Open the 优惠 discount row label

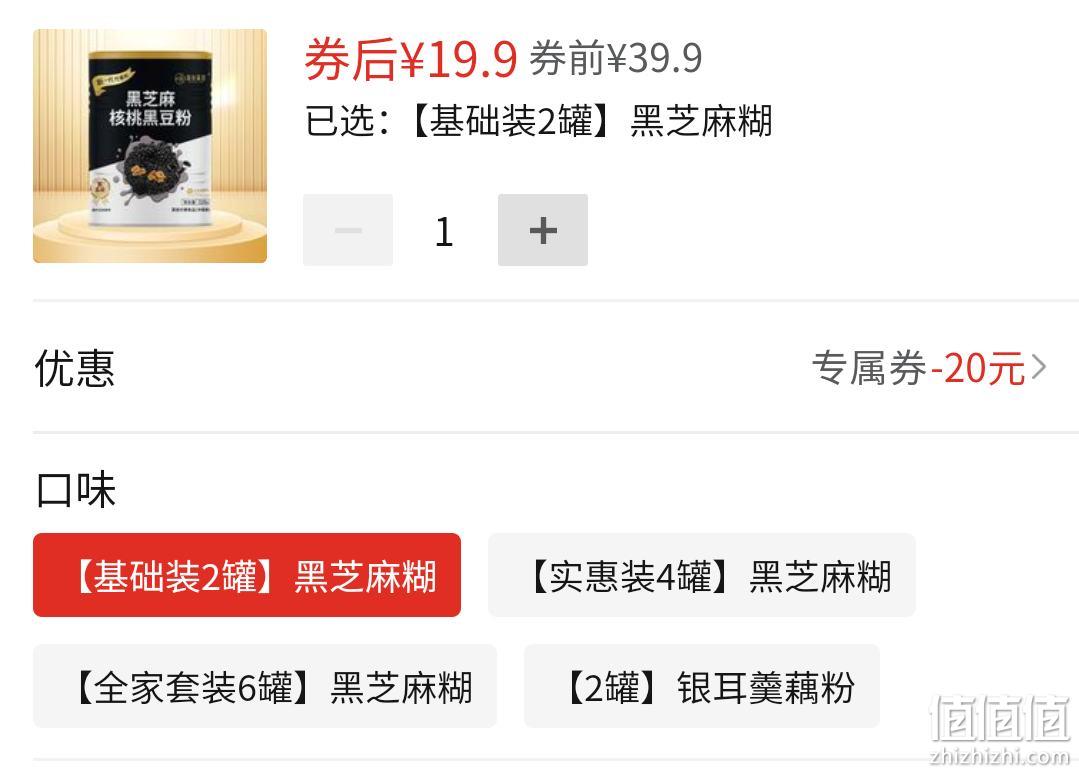[75, 368]
